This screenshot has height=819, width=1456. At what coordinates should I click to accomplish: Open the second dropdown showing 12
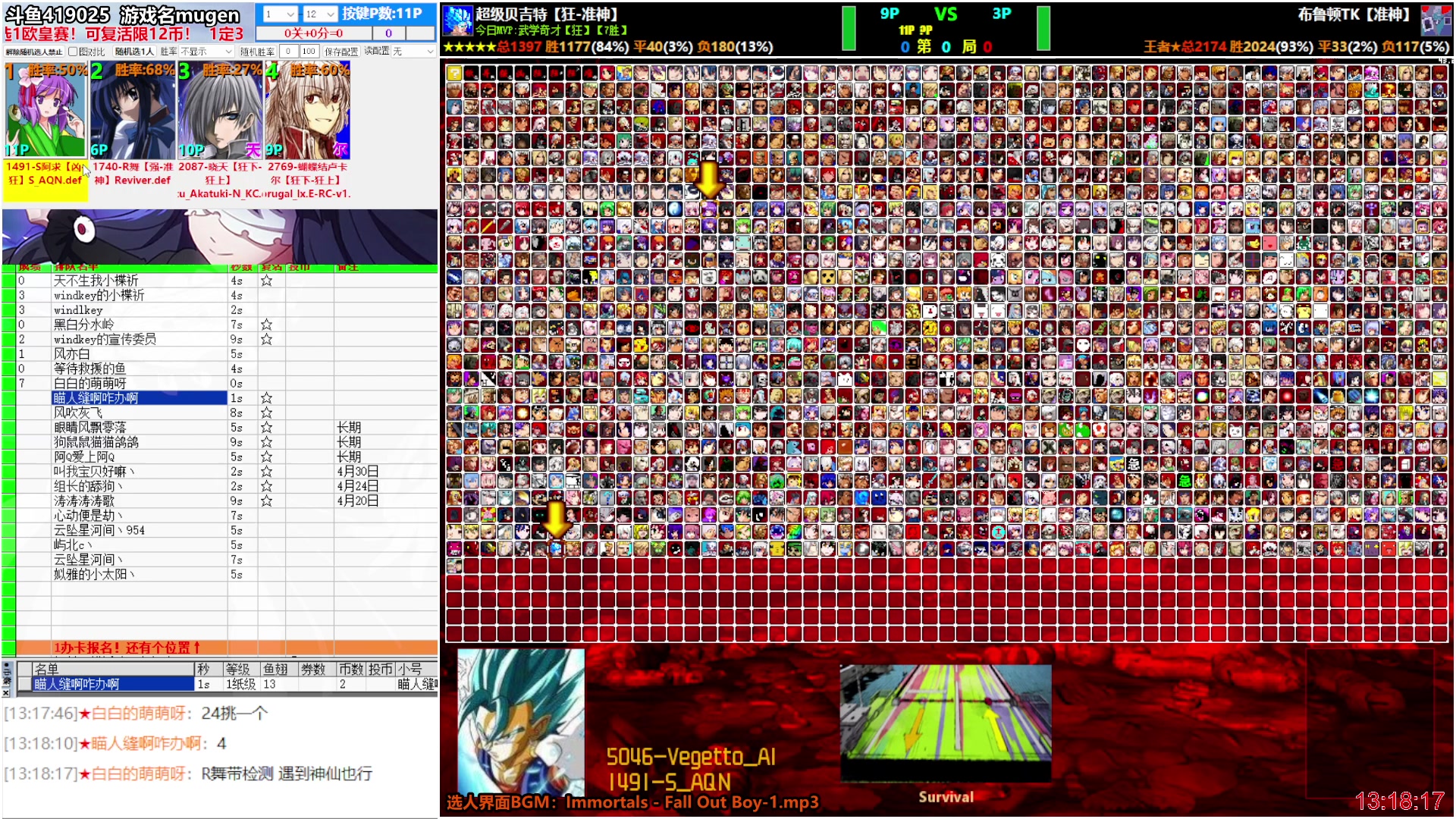[319, 14]
